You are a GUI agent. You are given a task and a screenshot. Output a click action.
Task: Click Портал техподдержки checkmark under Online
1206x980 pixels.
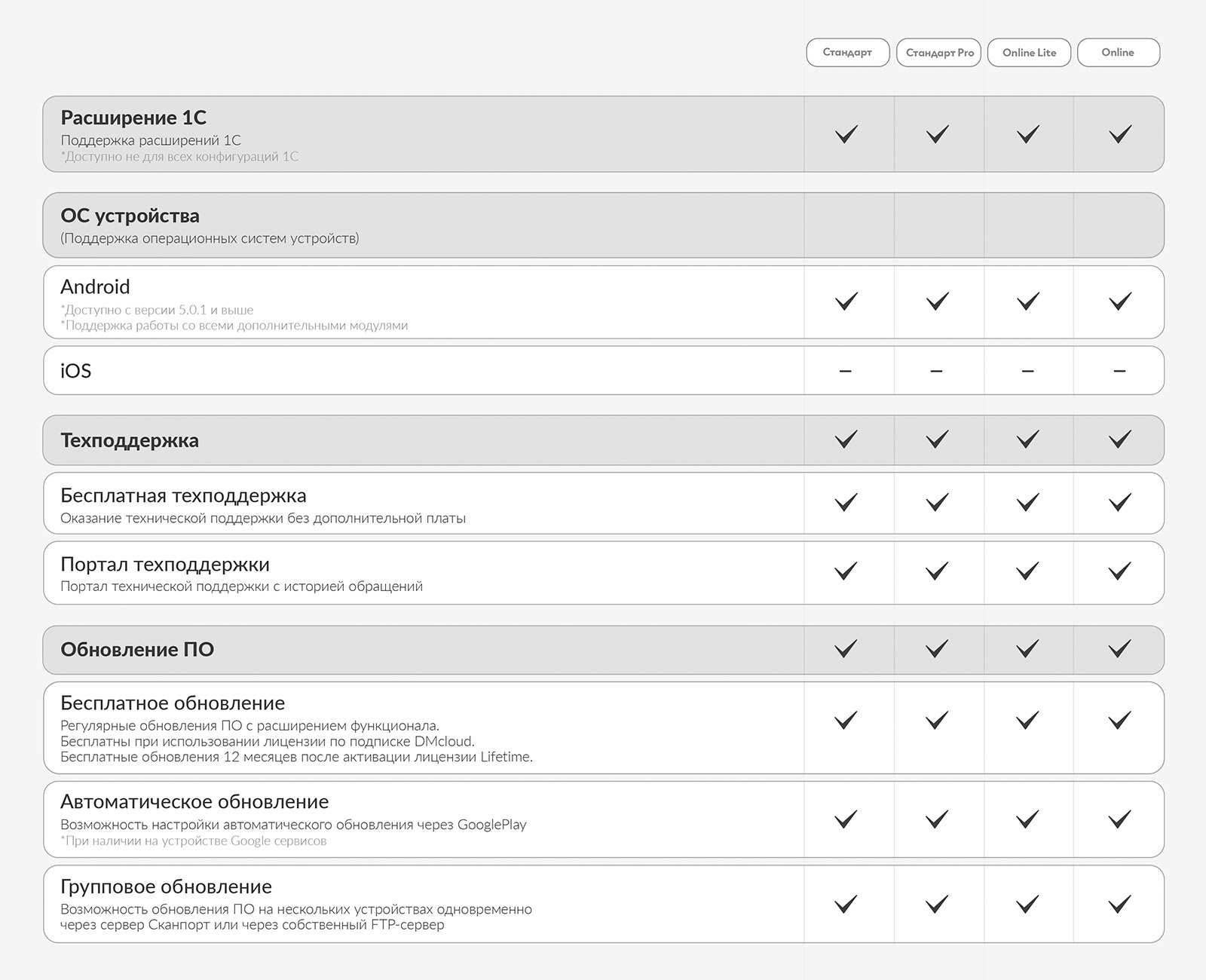1120,571
